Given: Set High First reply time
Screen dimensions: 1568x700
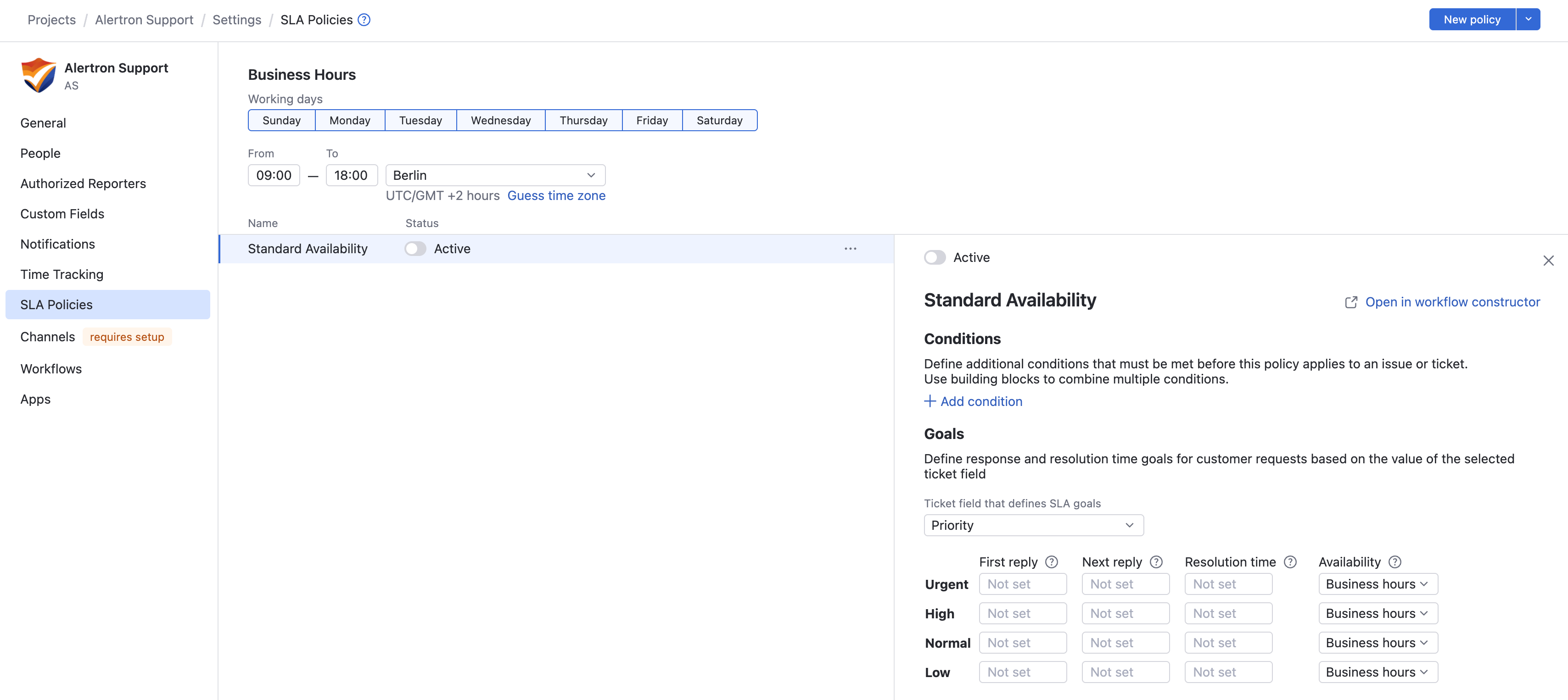Looking at the screenshot, I should (x=1023, y=614).
